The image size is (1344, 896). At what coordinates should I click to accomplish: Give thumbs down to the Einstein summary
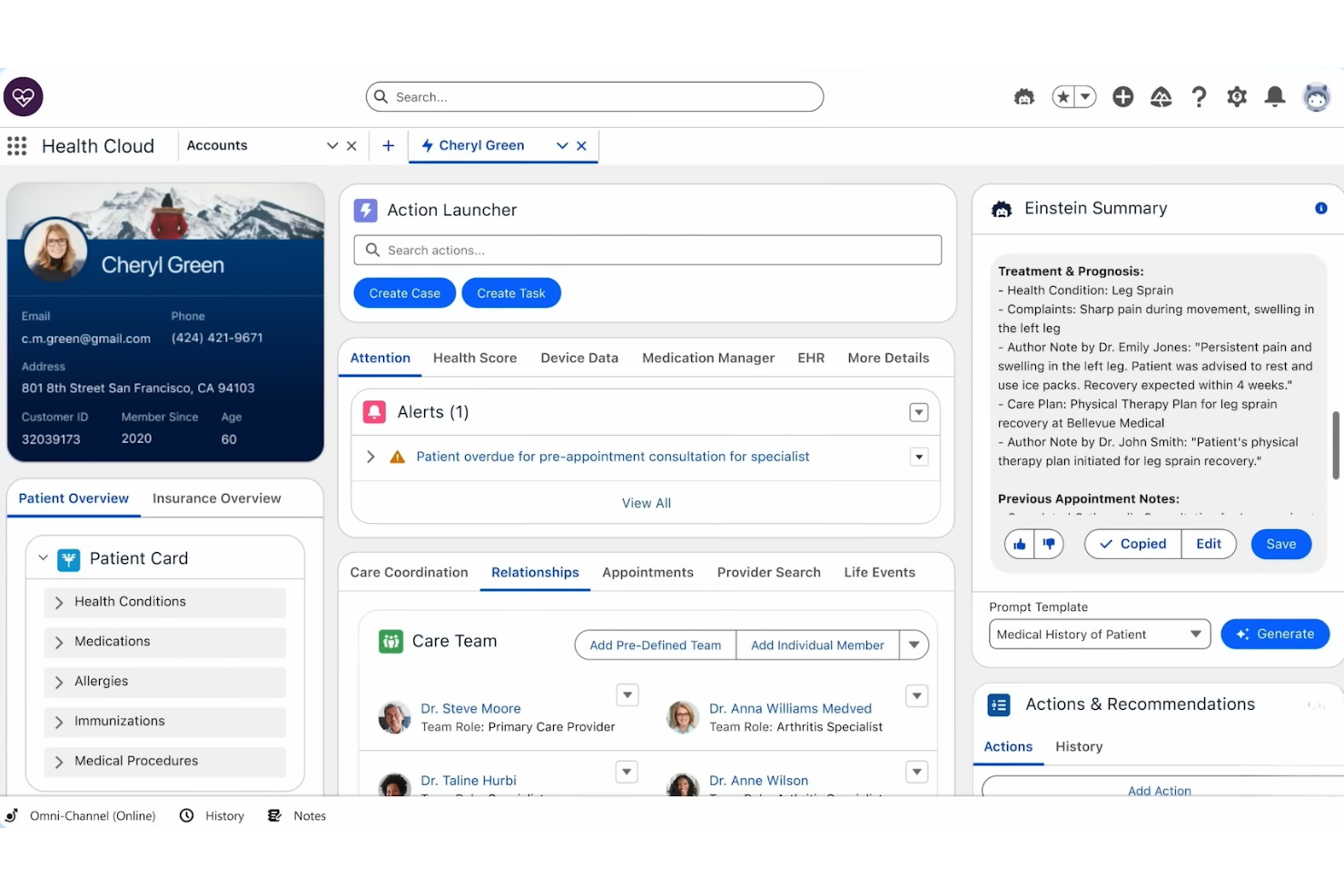[1049, 545]
